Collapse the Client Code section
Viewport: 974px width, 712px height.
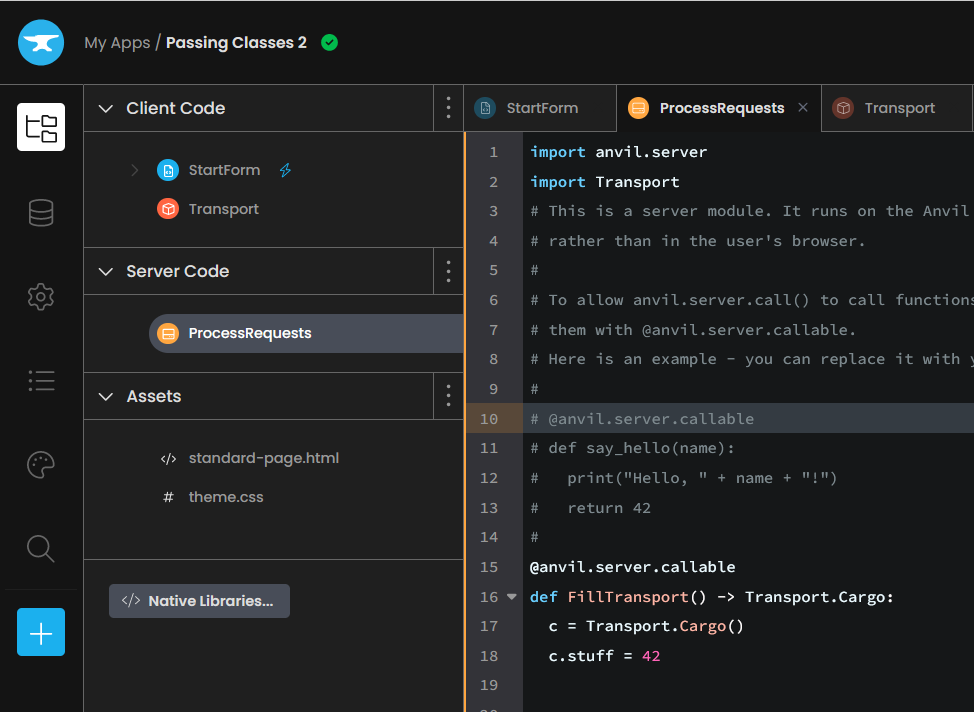106,108
